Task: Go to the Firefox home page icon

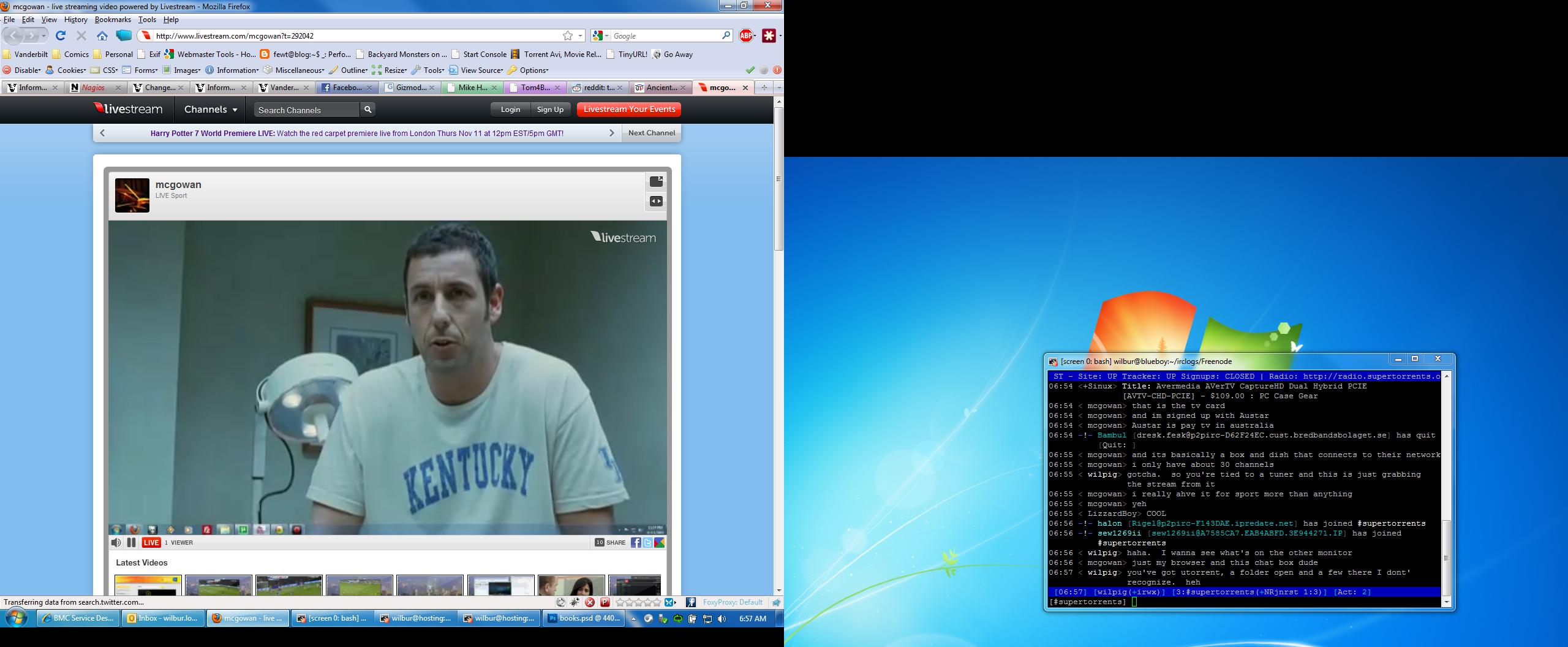Action: 102,36
